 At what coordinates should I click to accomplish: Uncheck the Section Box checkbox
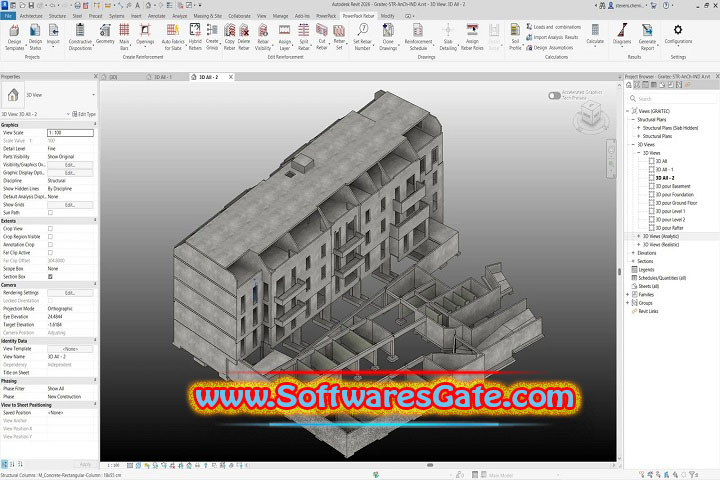click(x=51, y=277)
